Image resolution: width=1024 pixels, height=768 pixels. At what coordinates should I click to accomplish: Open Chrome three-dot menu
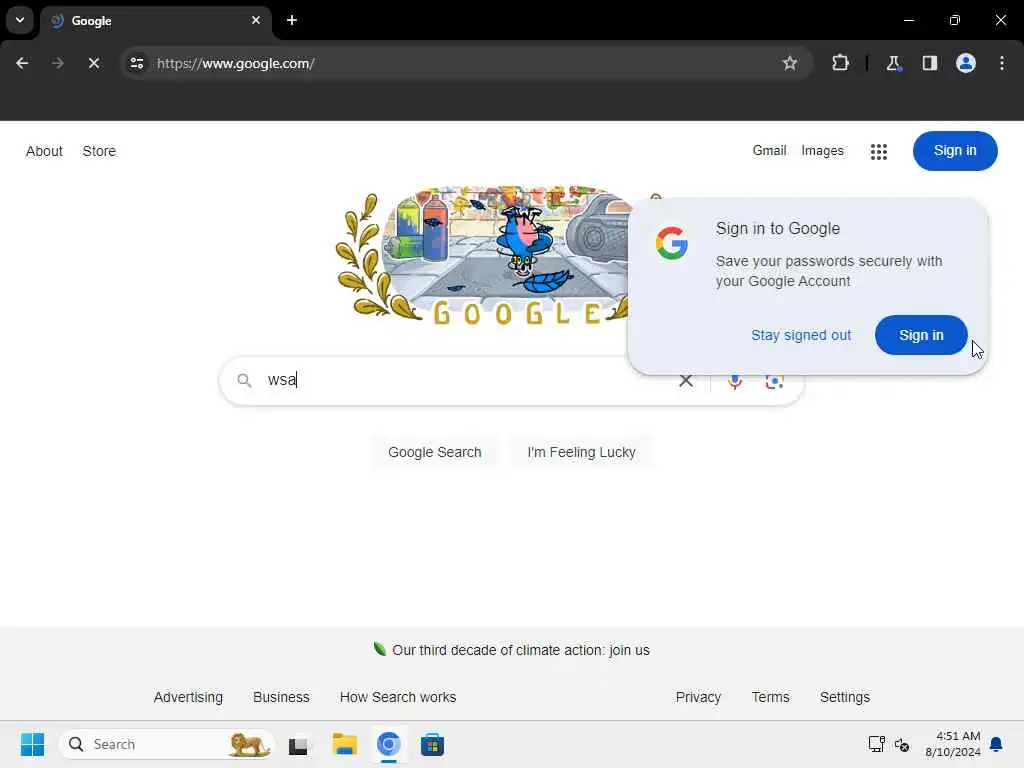coord(1002,63)
